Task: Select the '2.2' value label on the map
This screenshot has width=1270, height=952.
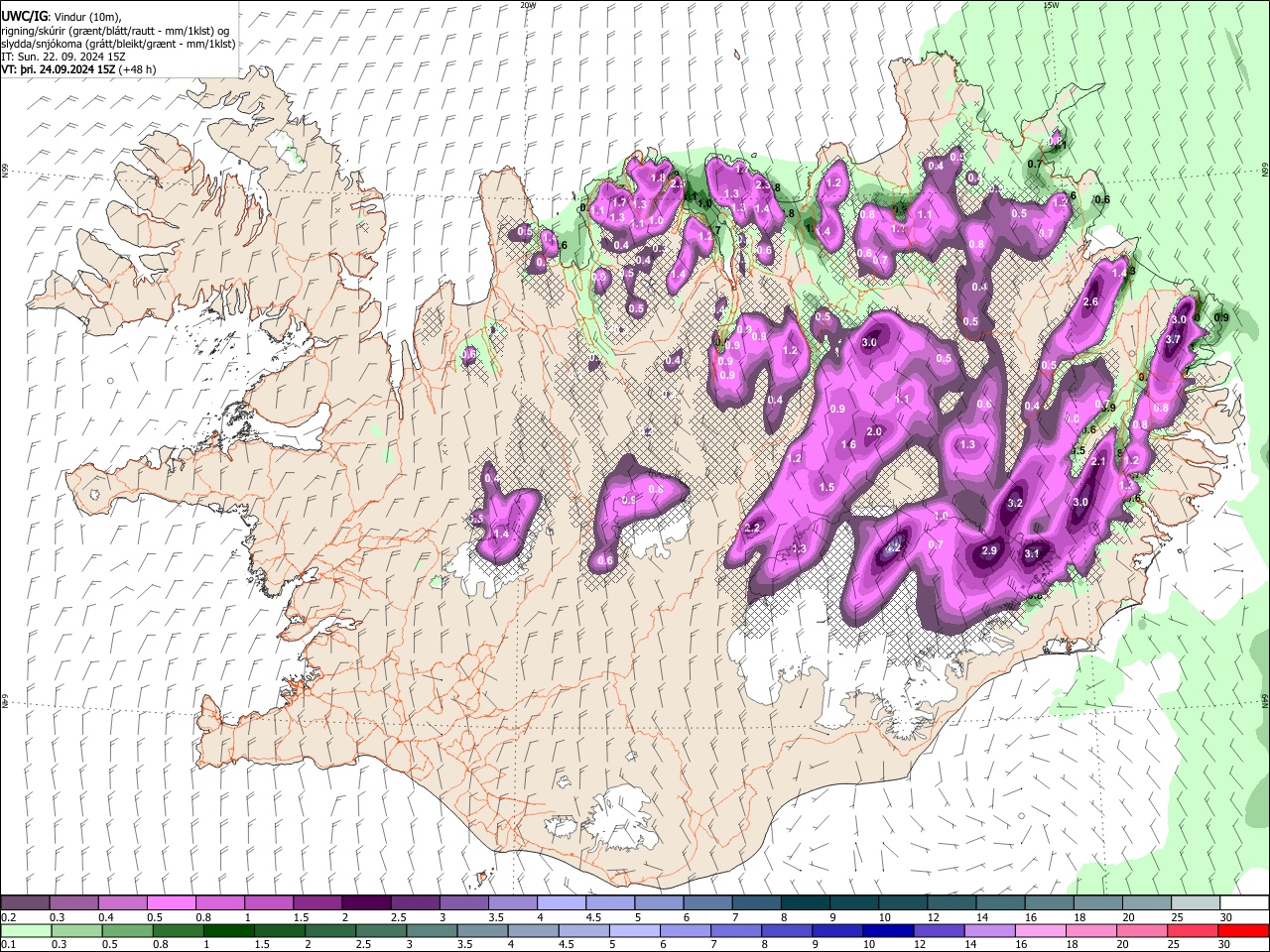Action: click(x=751, y=529)
